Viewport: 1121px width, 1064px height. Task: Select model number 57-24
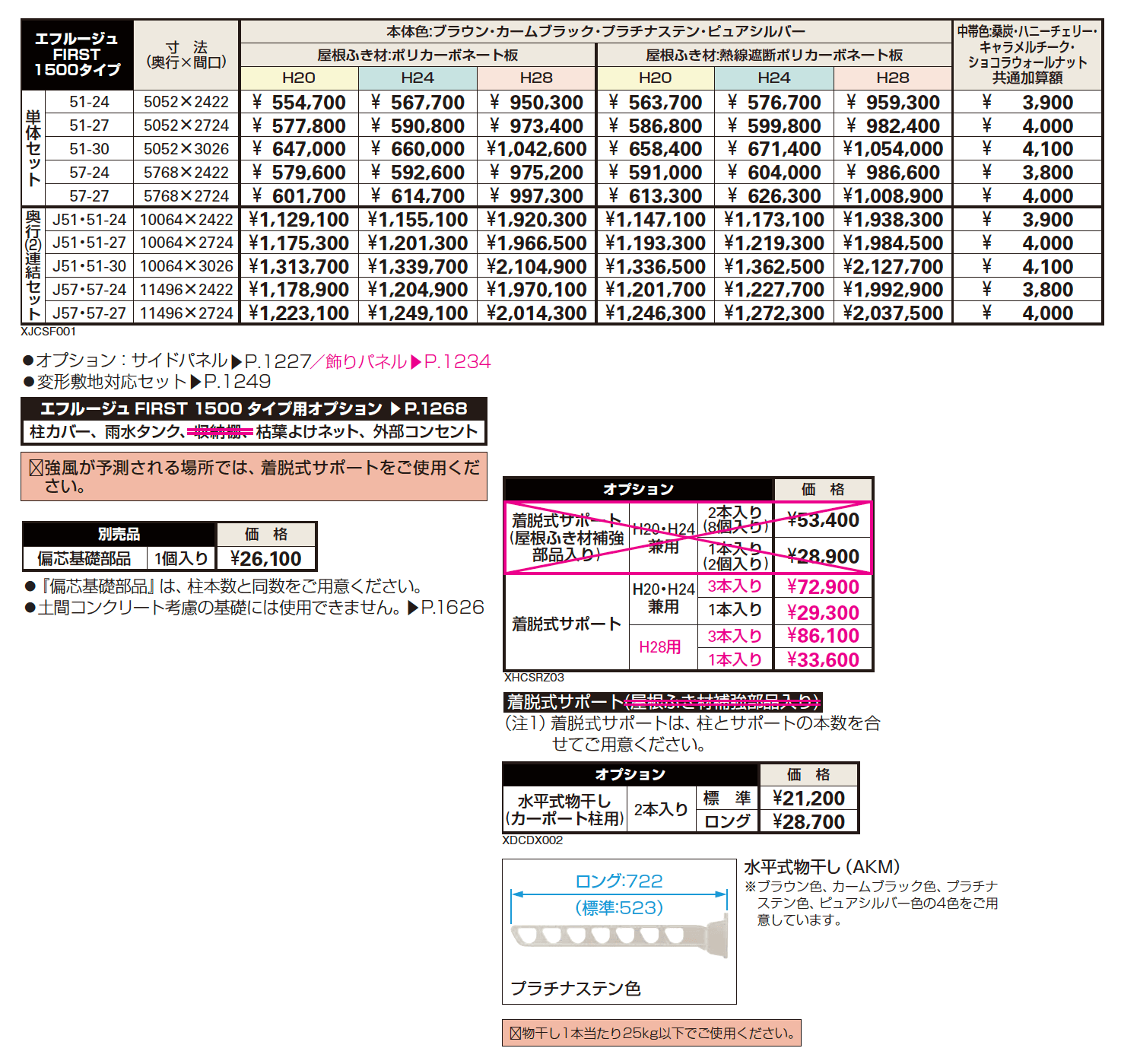(x=89, y=173)
